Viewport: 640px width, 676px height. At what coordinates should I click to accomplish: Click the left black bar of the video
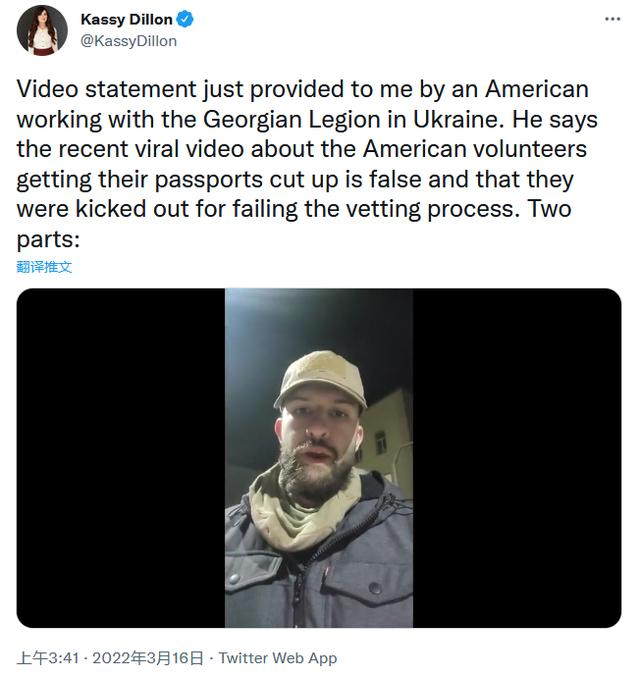pyautogui.click(x=120, y=458)
